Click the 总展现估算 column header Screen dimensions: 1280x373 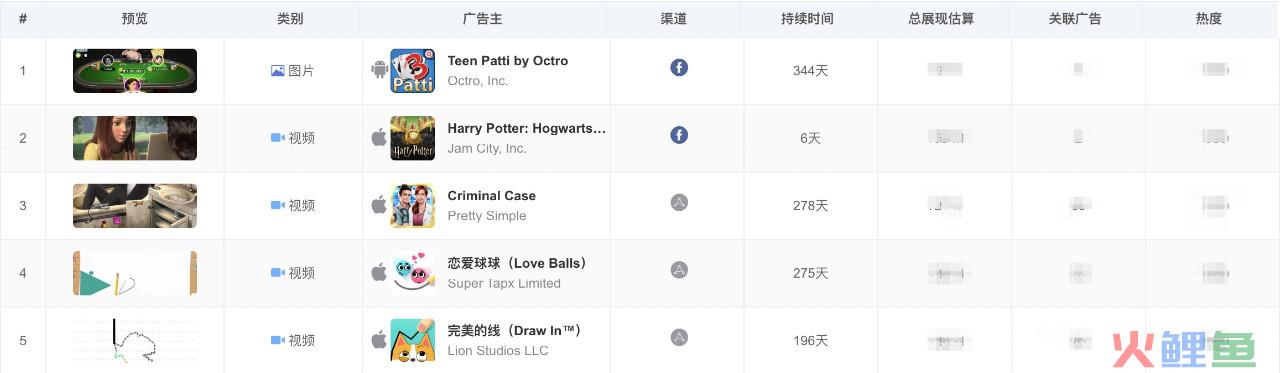[x=941, y=19]
